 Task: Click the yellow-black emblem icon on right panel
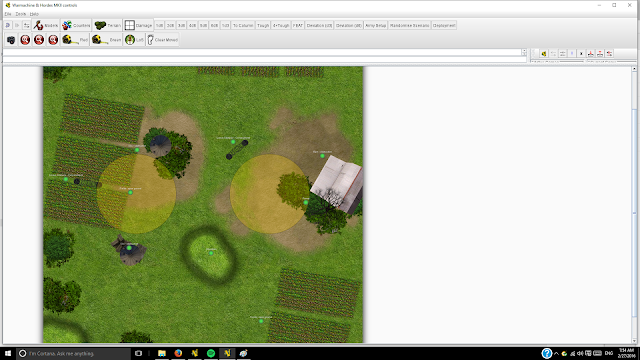[544, 53]
